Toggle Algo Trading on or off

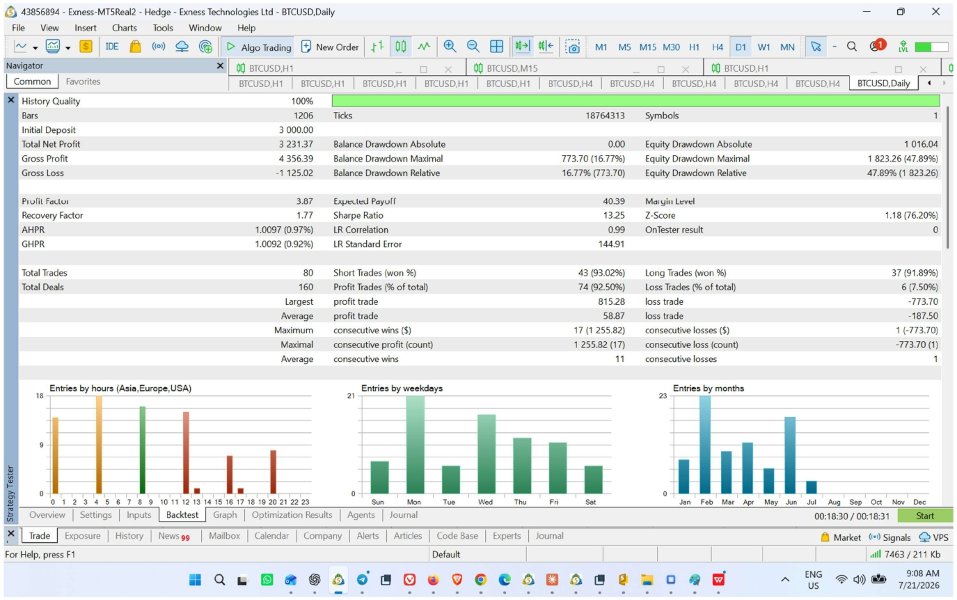pyautogui.click(x=258, y=47)
